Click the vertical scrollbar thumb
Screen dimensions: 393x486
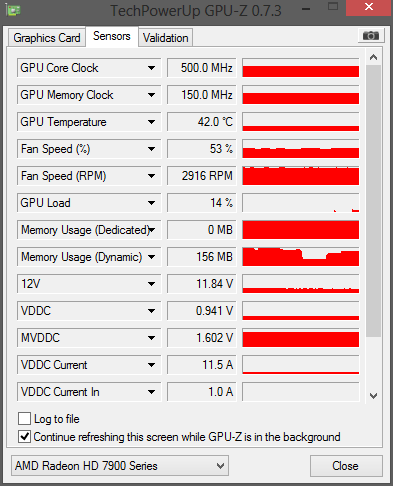pyautogui.click(x=373, y=201)
